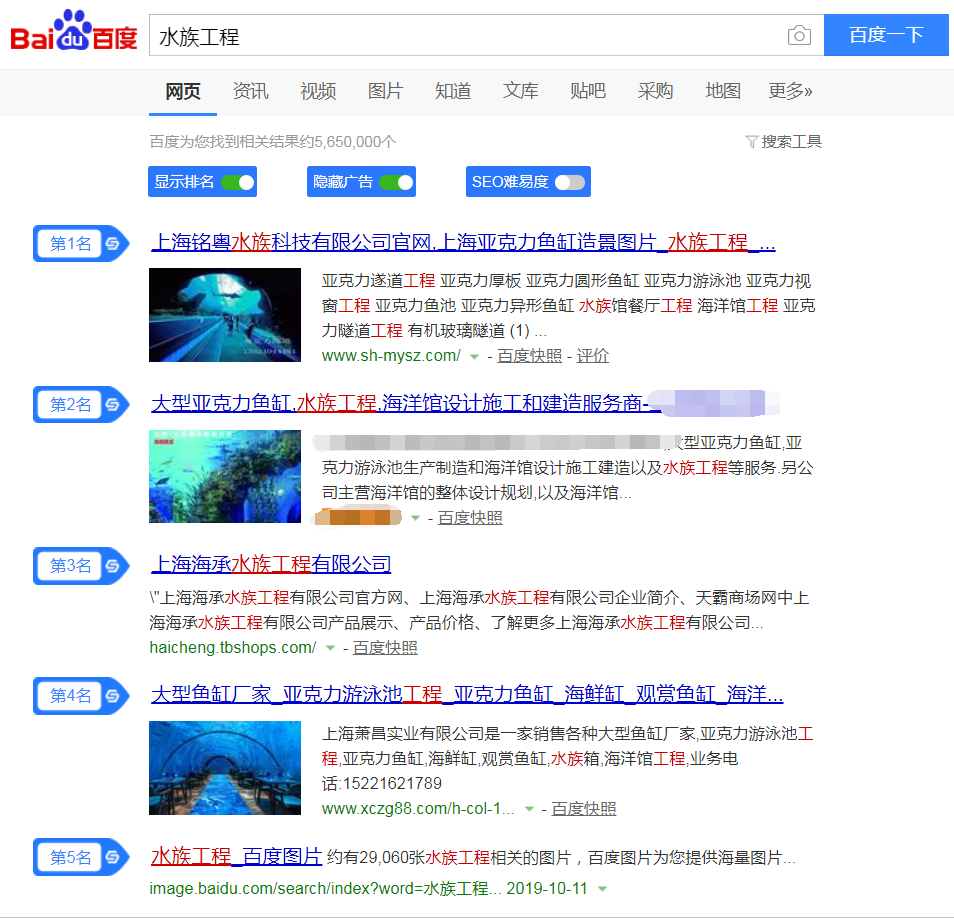
Task: Open the second result's coral reef thumbnail
Action: pyautogui.click(x=225, y=476)
